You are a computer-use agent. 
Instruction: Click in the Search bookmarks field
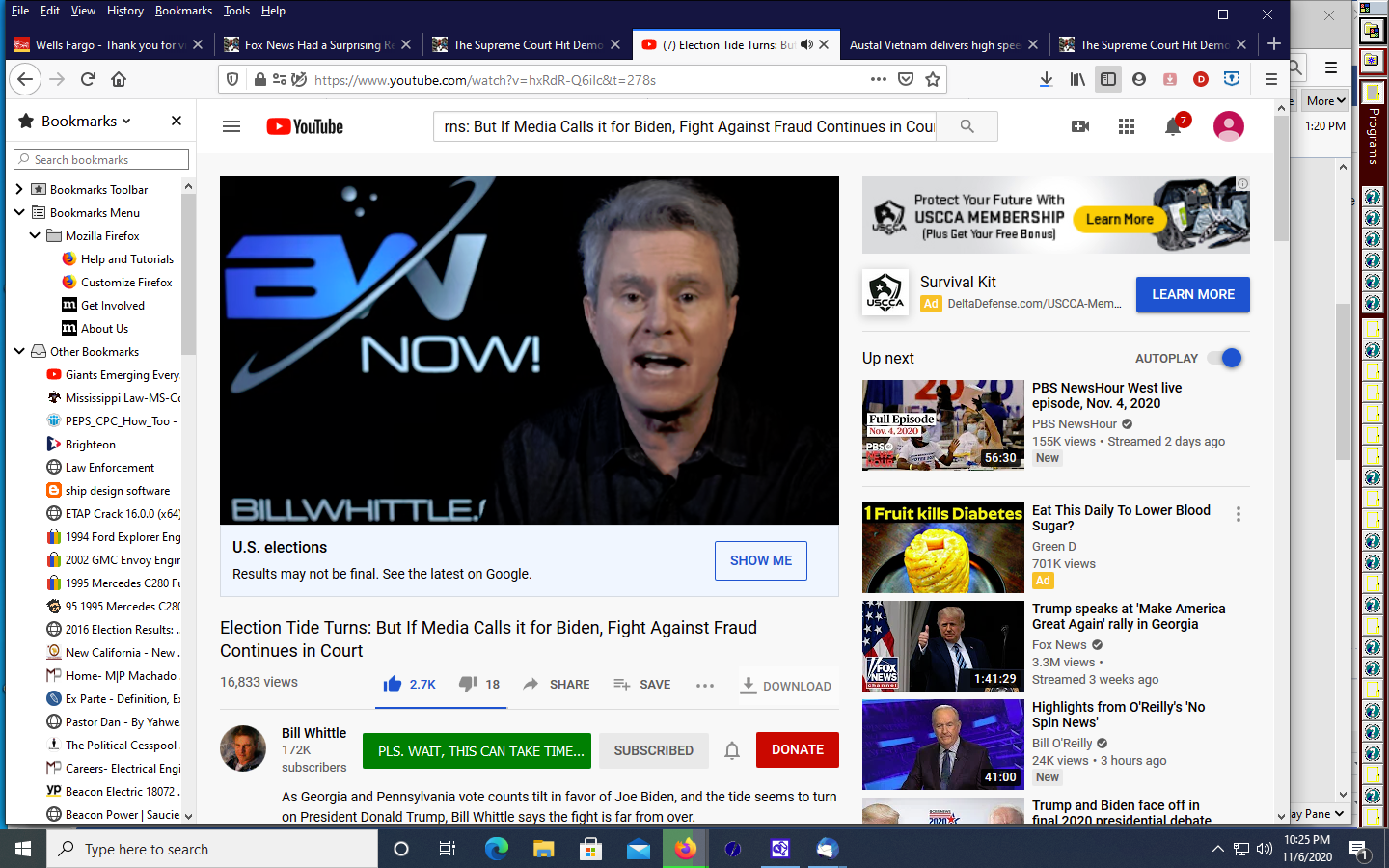(x=101, y=159)
